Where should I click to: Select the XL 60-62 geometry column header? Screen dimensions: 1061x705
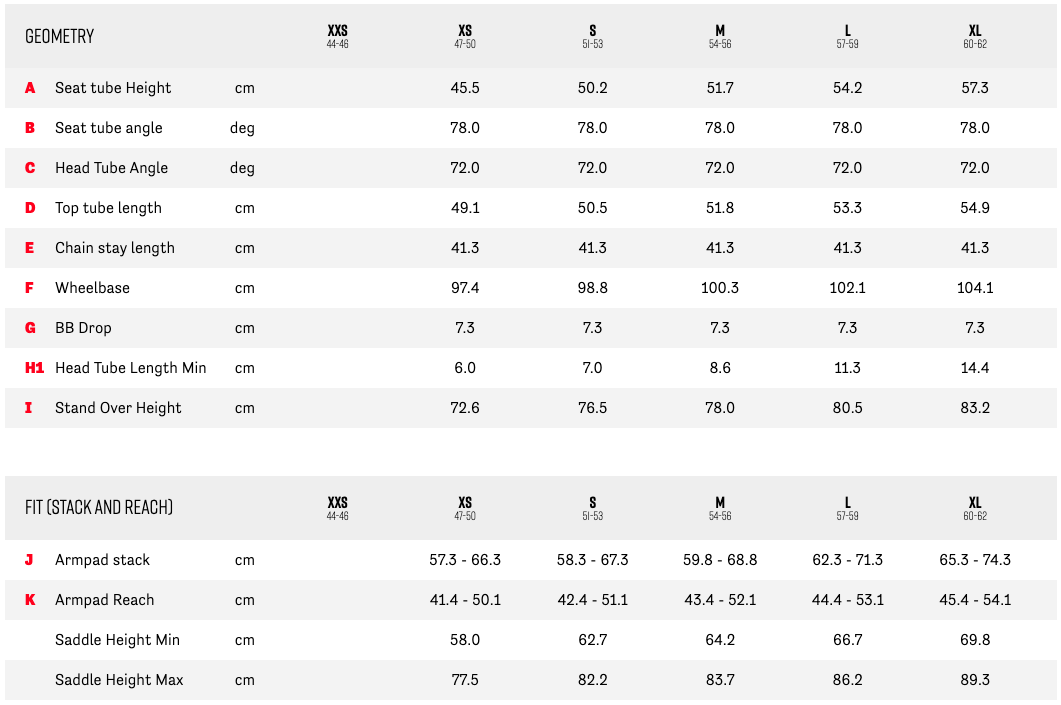click(975, 36)
